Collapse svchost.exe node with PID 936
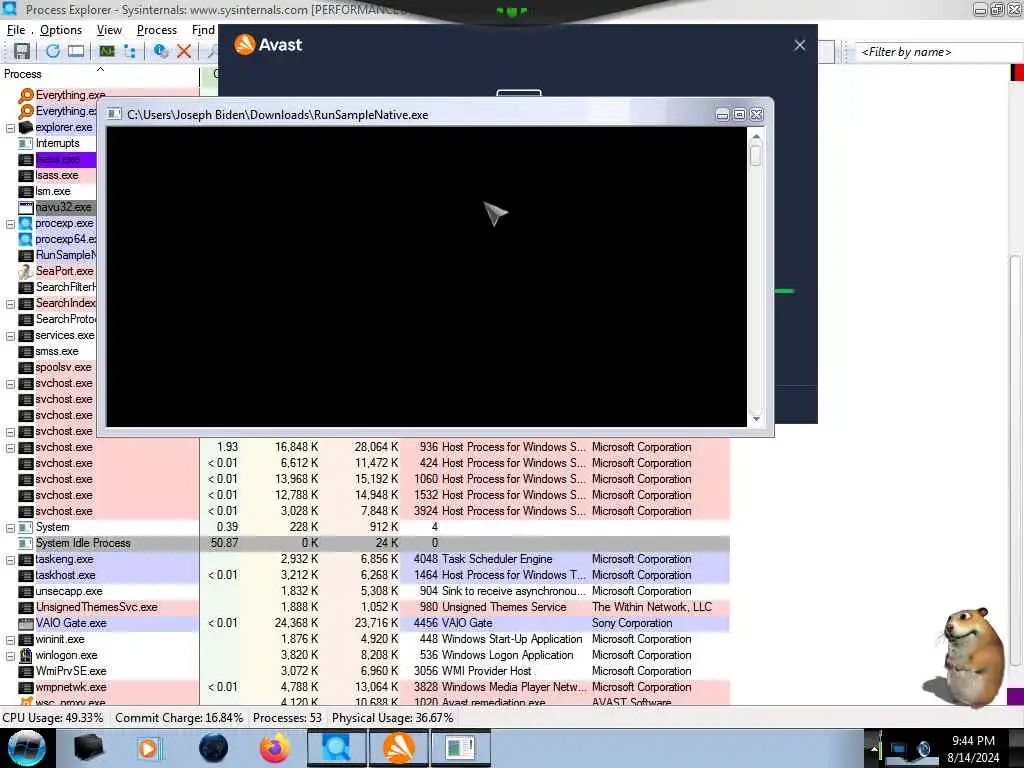The height and width of the screenshot is (768, 1024). 10,448
